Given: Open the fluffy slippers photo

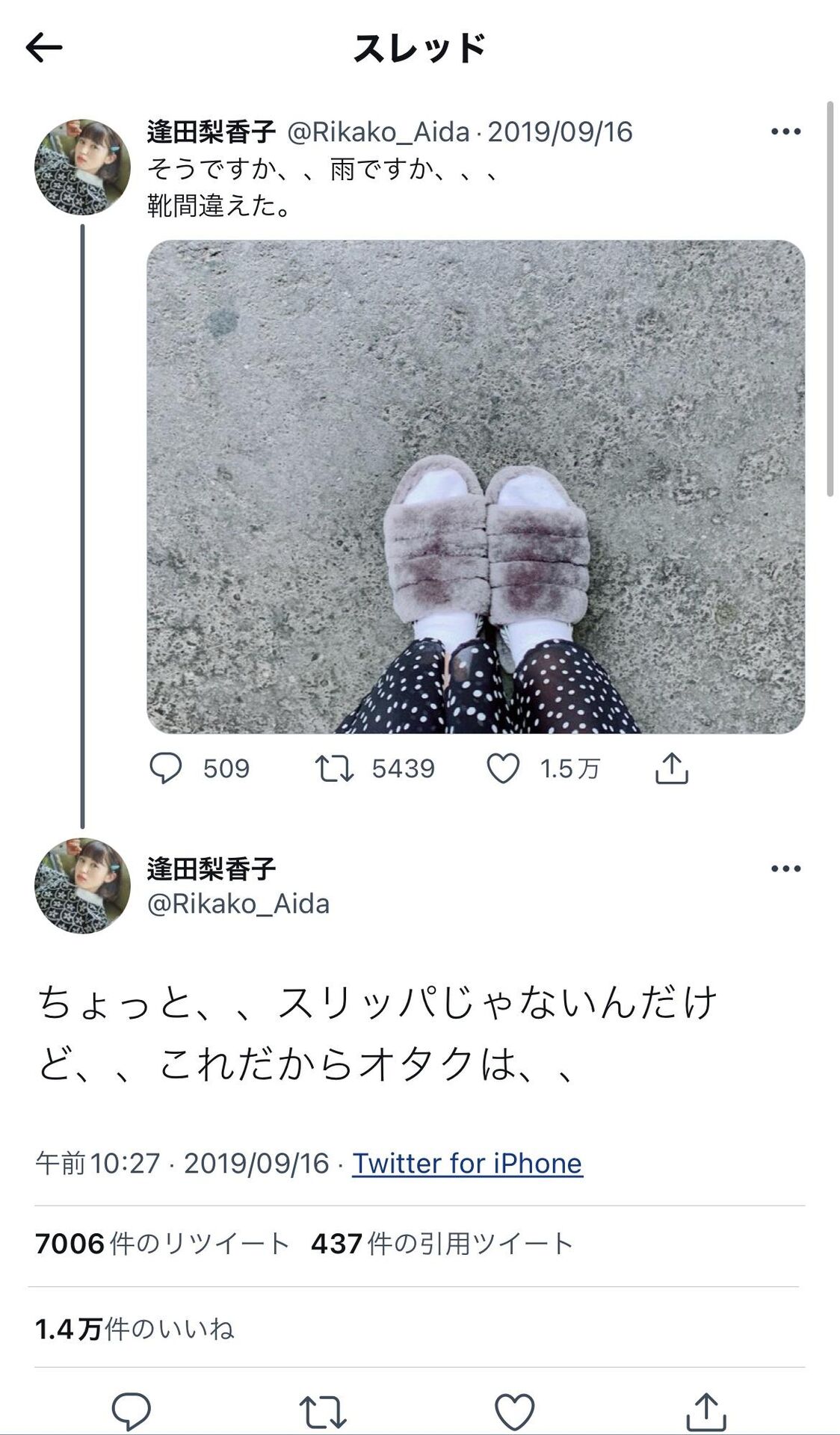Looking at the screenshot, I should tap(475, 487).
